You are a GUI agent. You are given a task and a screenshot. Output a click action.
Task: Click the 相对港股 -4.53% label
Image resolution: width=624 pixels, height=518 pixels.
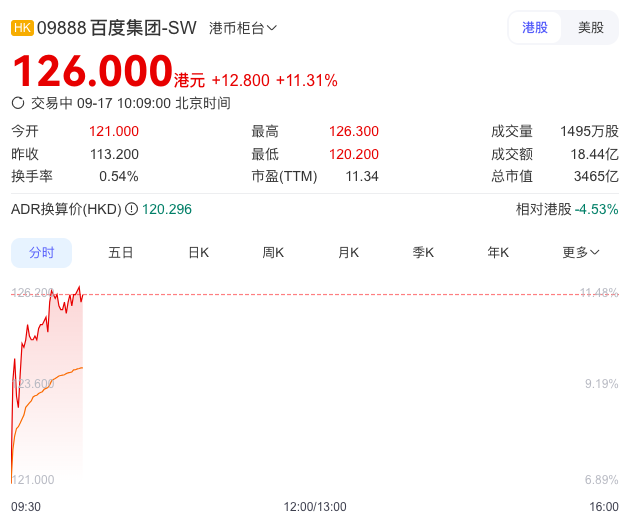click(566, 209)
